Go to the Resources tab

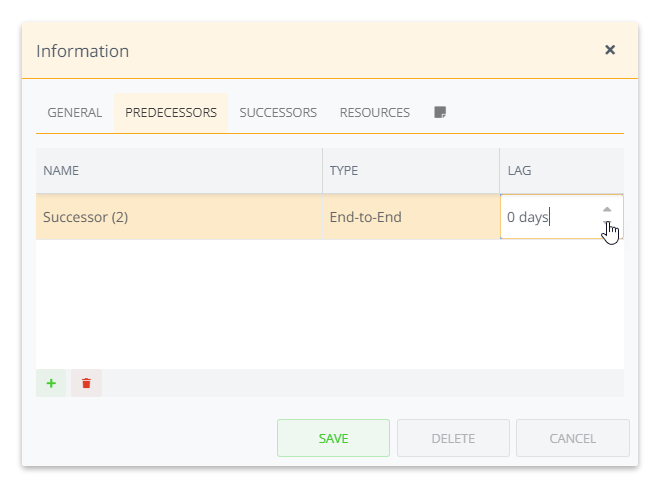pyautogui.click(x=375, y=113)
